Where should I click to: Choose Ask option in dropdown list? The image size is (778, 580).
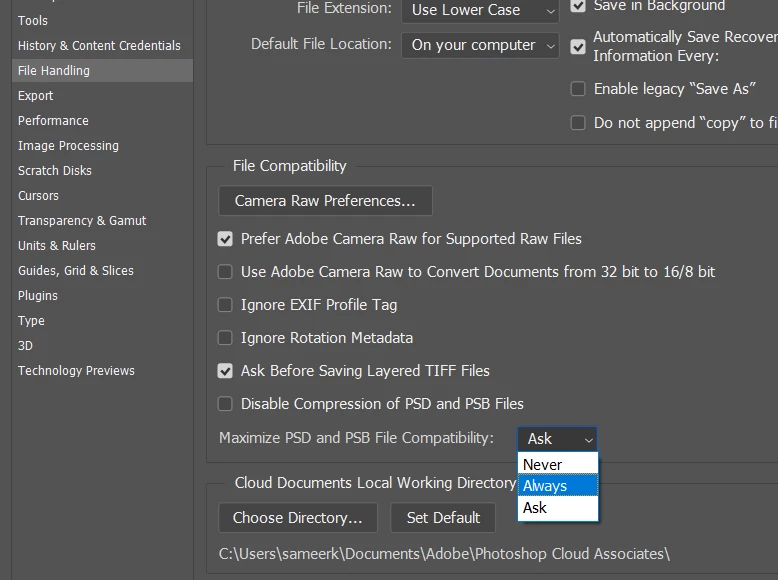[x=558, y=508]
